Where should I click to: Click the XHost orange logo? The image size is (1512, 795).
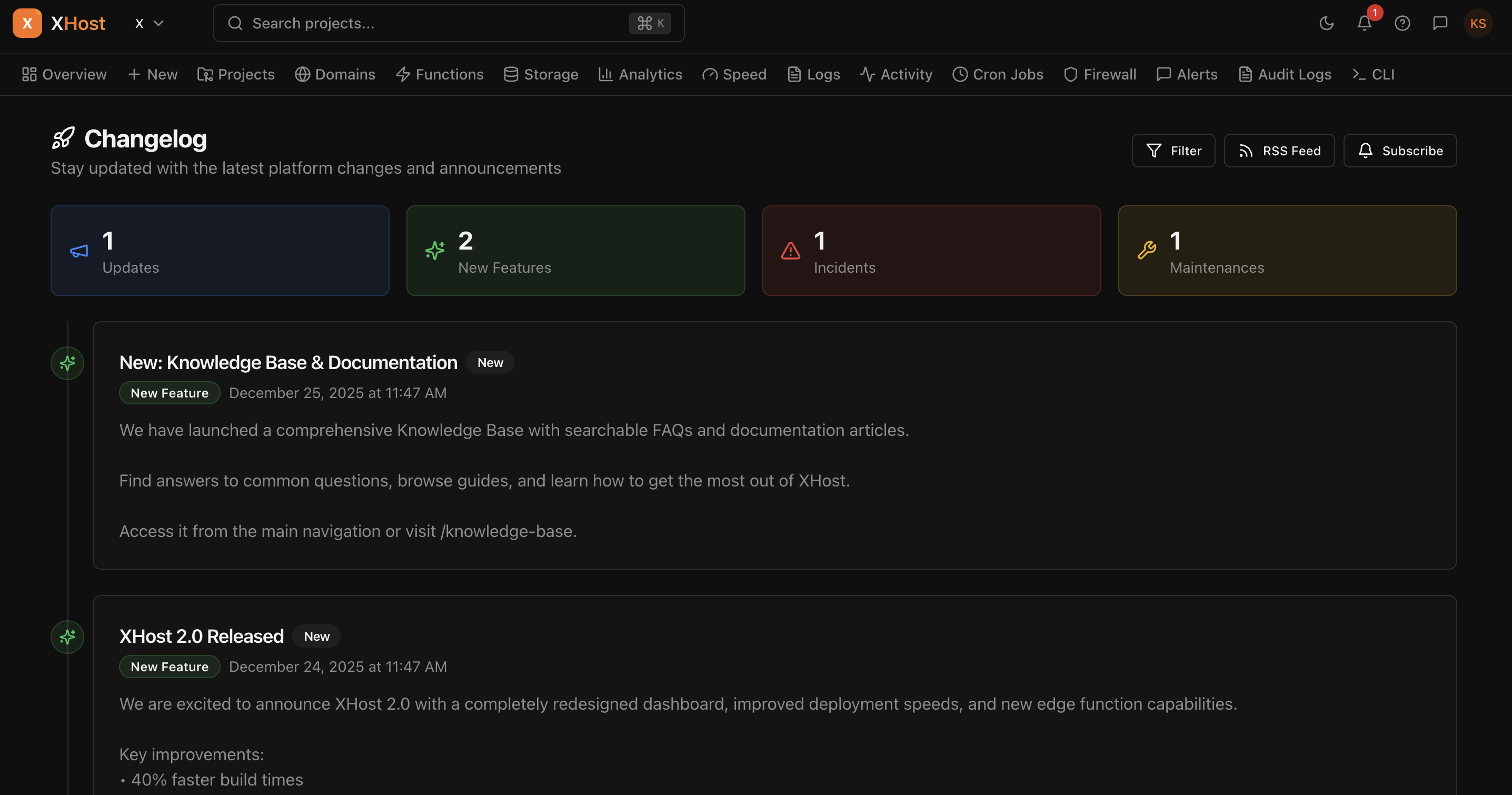click(27, 24)
